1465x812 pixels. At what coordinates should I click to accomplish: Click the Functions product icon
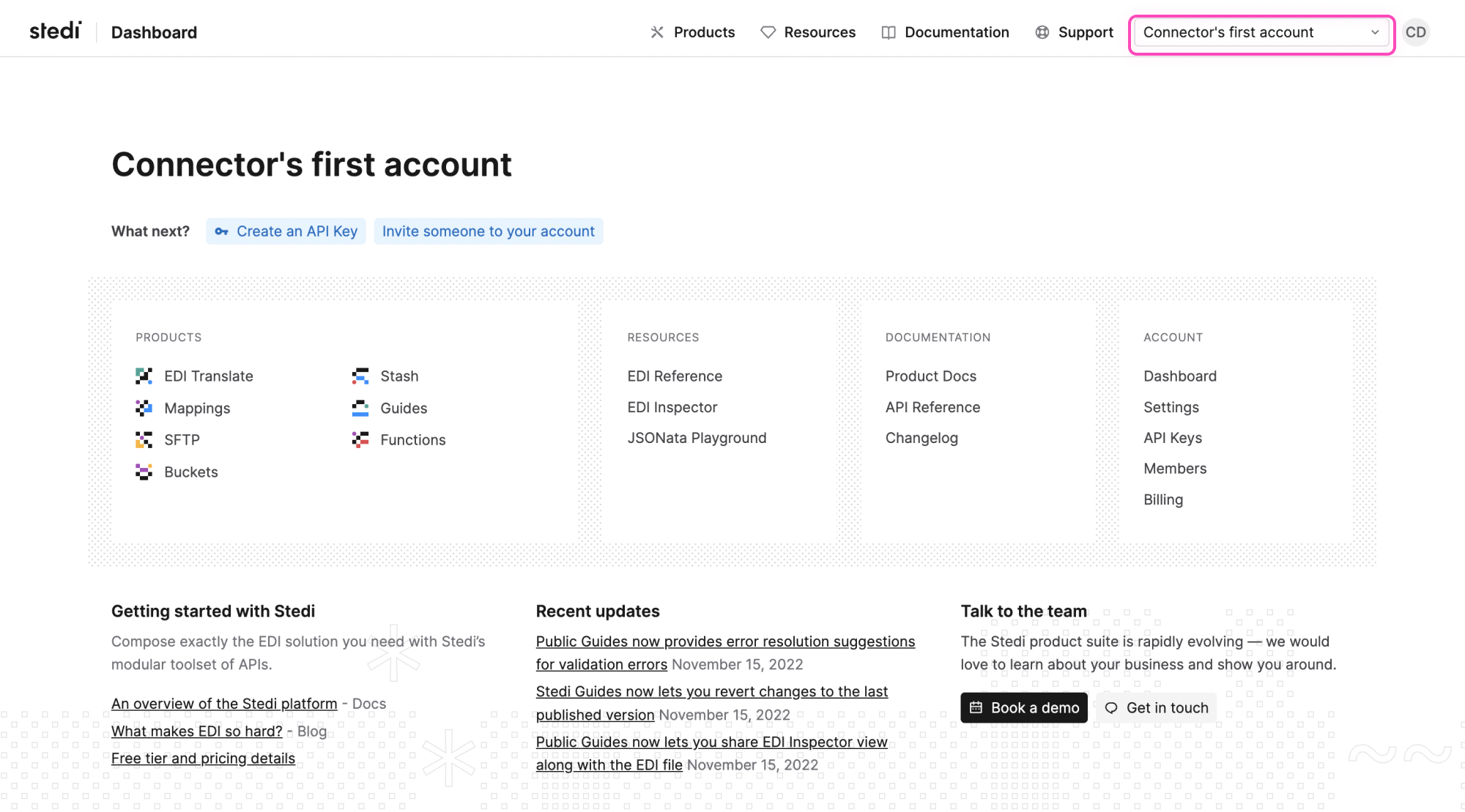[x=360, y=440]
